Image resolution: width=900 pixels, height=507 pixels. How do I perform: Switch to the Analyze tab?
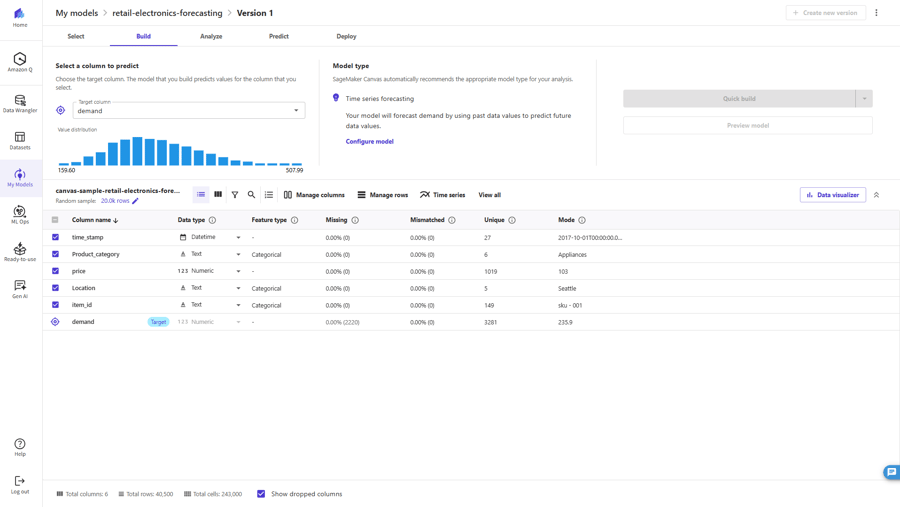[211, 36]
